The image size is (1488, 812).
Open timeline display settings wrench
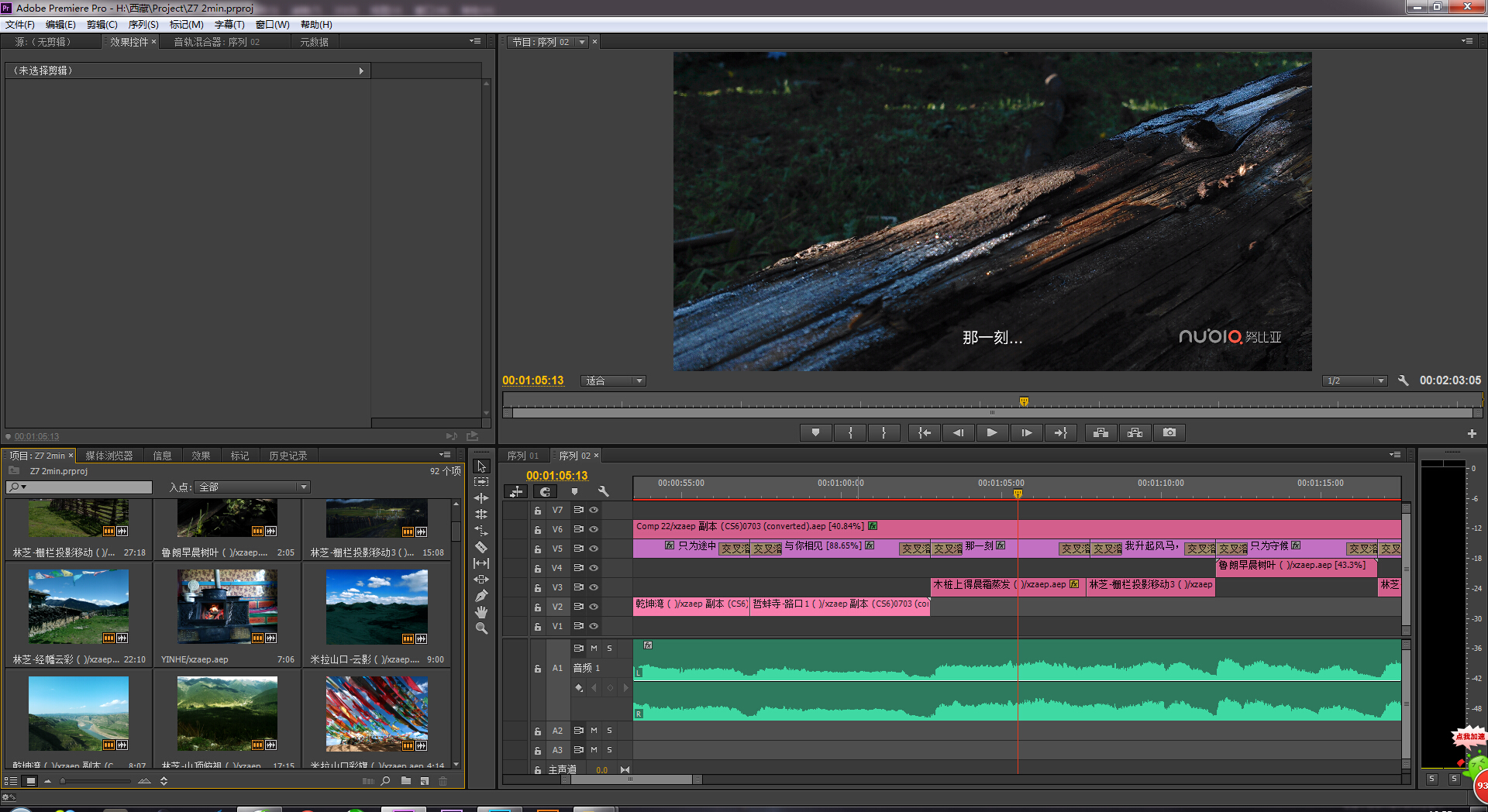coord(603,491)
